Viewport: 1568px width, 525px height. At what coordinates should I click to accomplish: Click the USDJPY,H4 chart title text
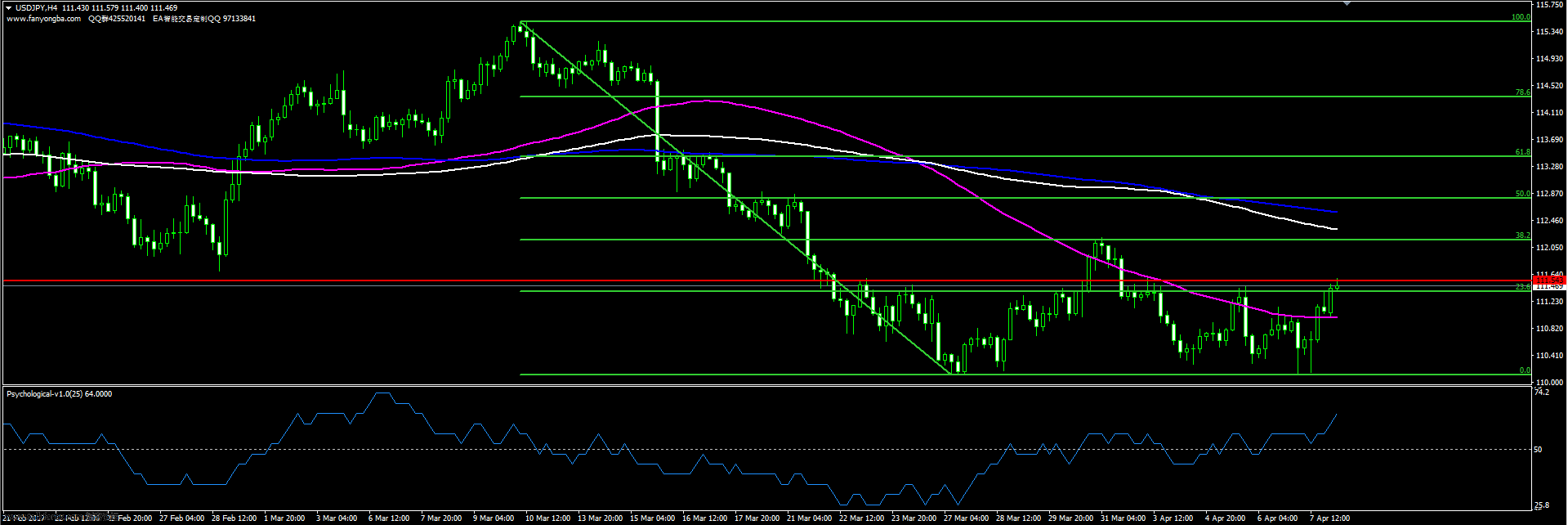pyautogui.click(x=36, y=8)
